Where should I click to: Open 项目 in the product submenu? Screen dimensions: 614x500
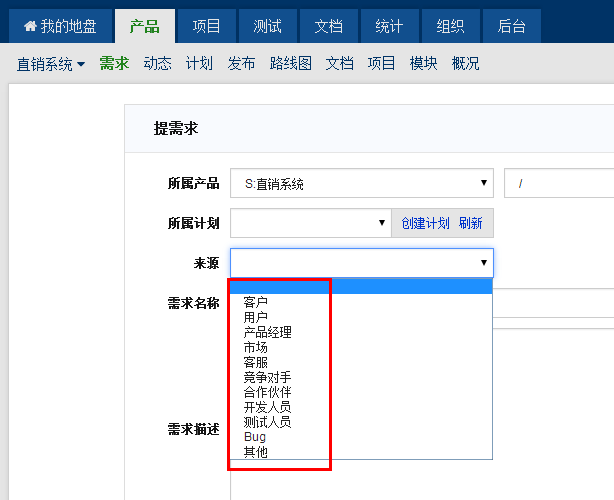tap(381, 63)
